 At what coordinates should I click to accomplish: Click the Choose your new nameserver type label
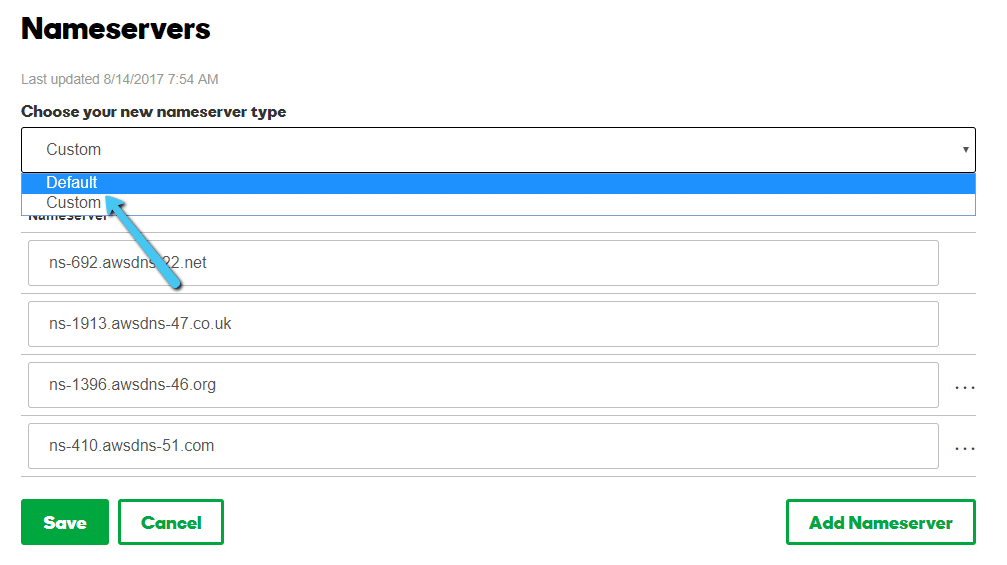153,112
